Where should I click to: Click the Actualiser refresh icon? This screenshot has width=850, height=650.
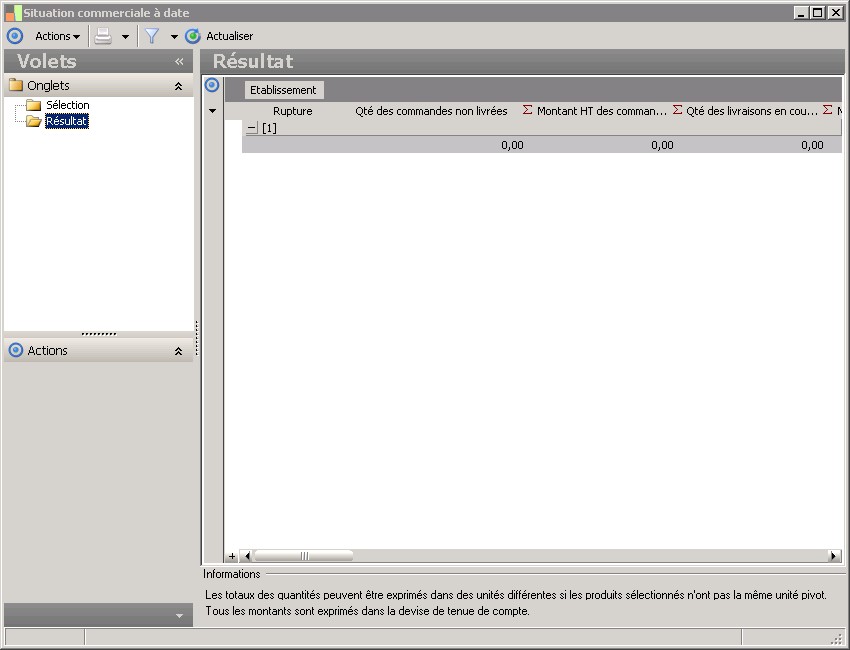(x=193, y=36)
